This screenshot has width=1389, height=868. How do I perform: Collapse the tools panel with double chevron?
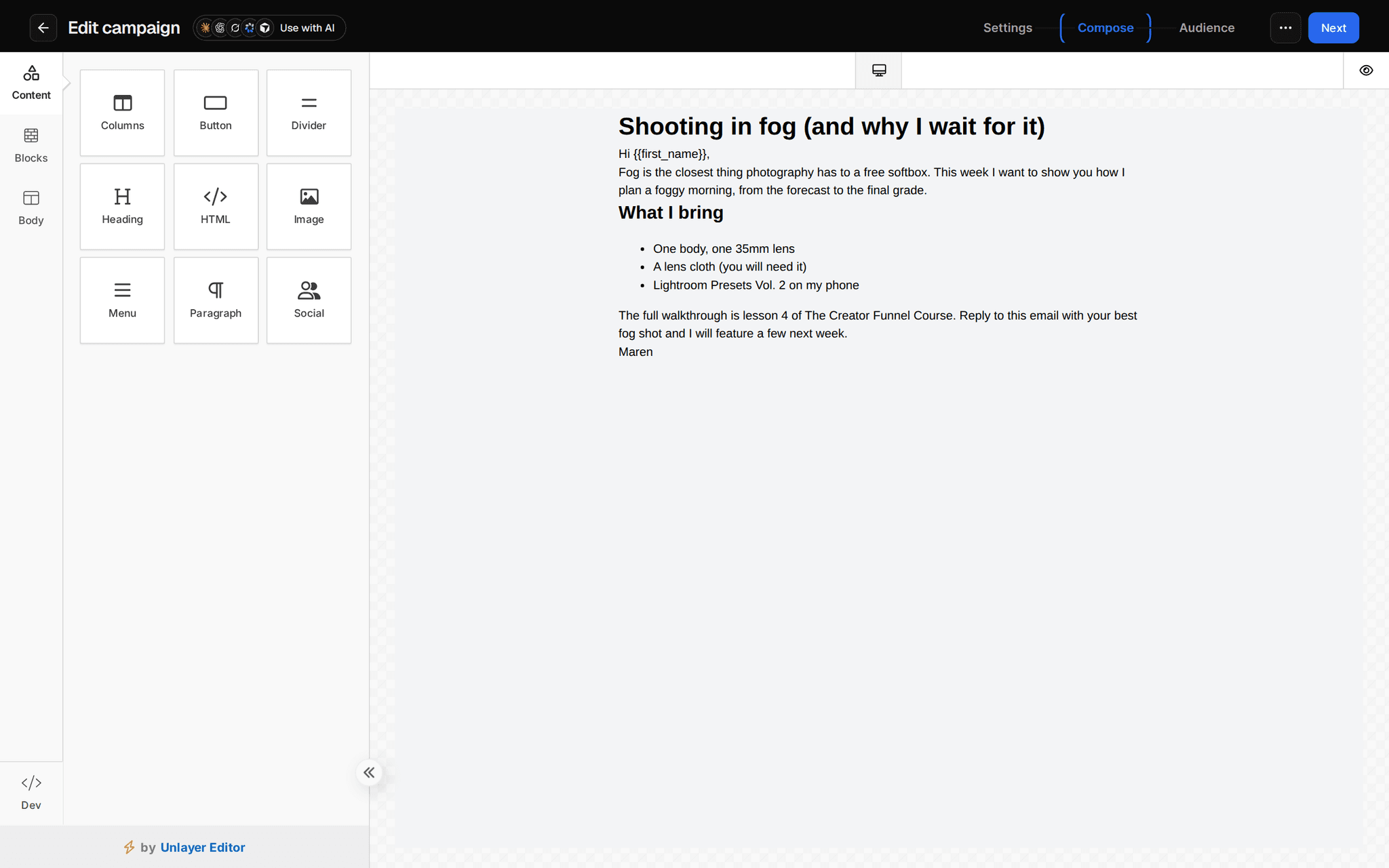(x=369, y=772)
